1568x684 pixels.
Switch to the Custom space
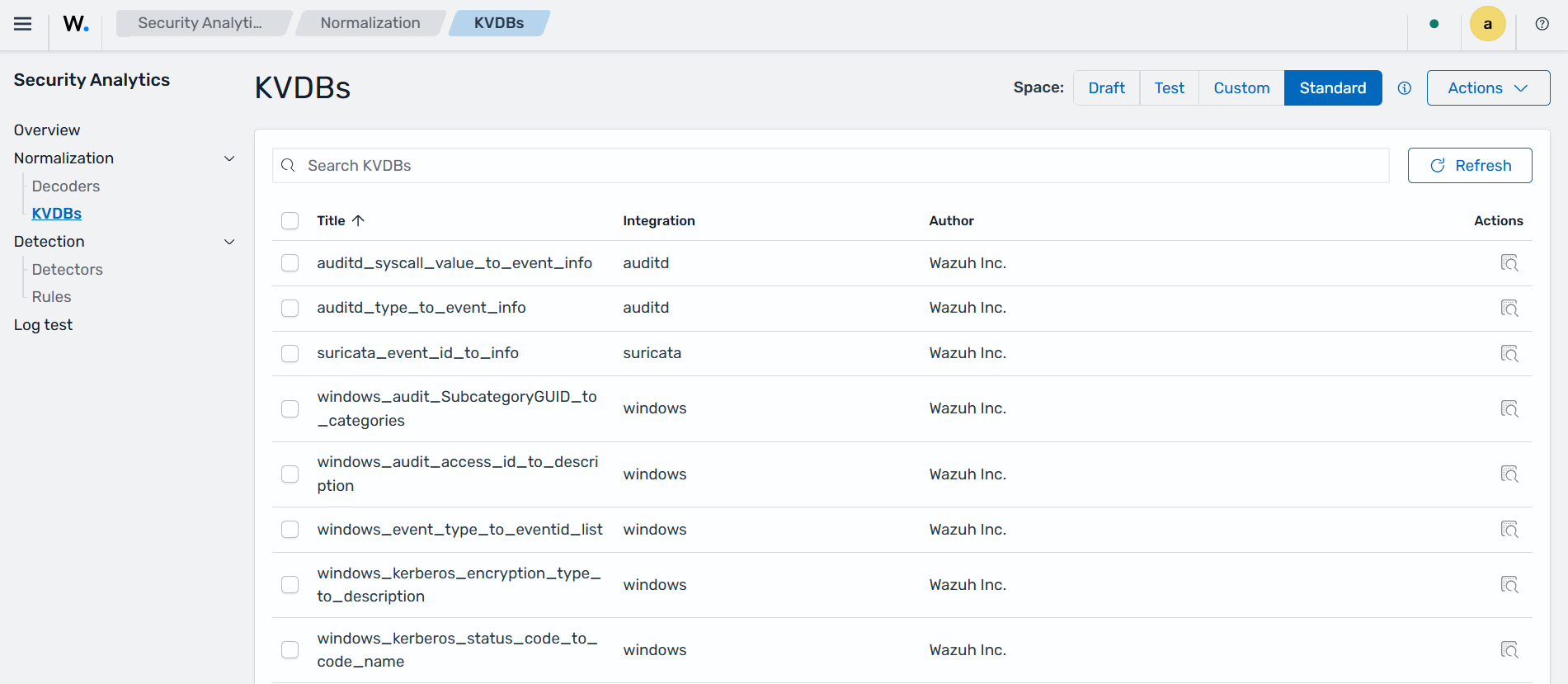pyautogui.click(x=1241, y=88)
